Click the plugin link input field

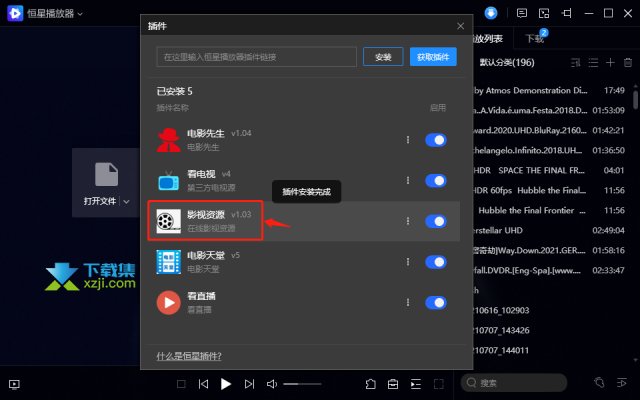pyautogui.click(x=256, y=57)
